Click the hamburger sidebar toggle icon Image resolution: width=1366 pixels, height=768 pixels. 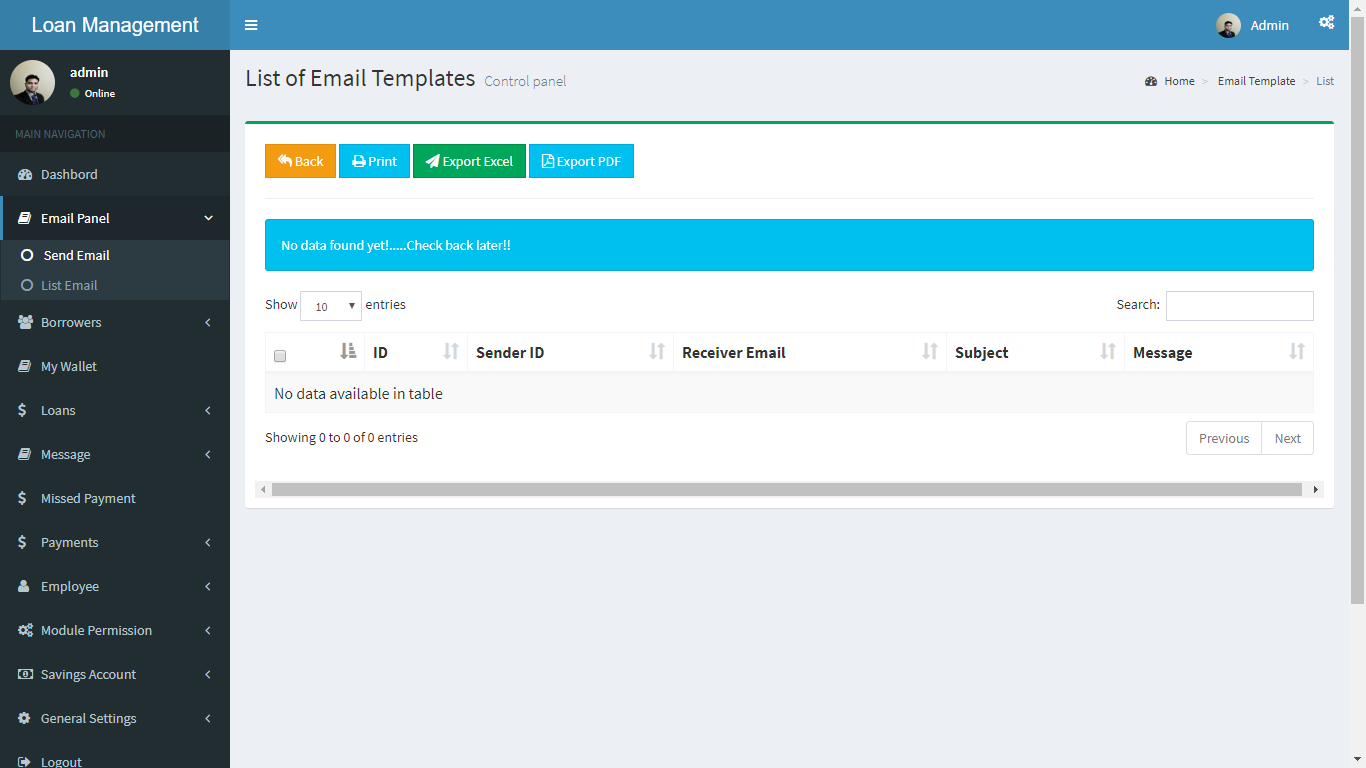click(251, 25)
